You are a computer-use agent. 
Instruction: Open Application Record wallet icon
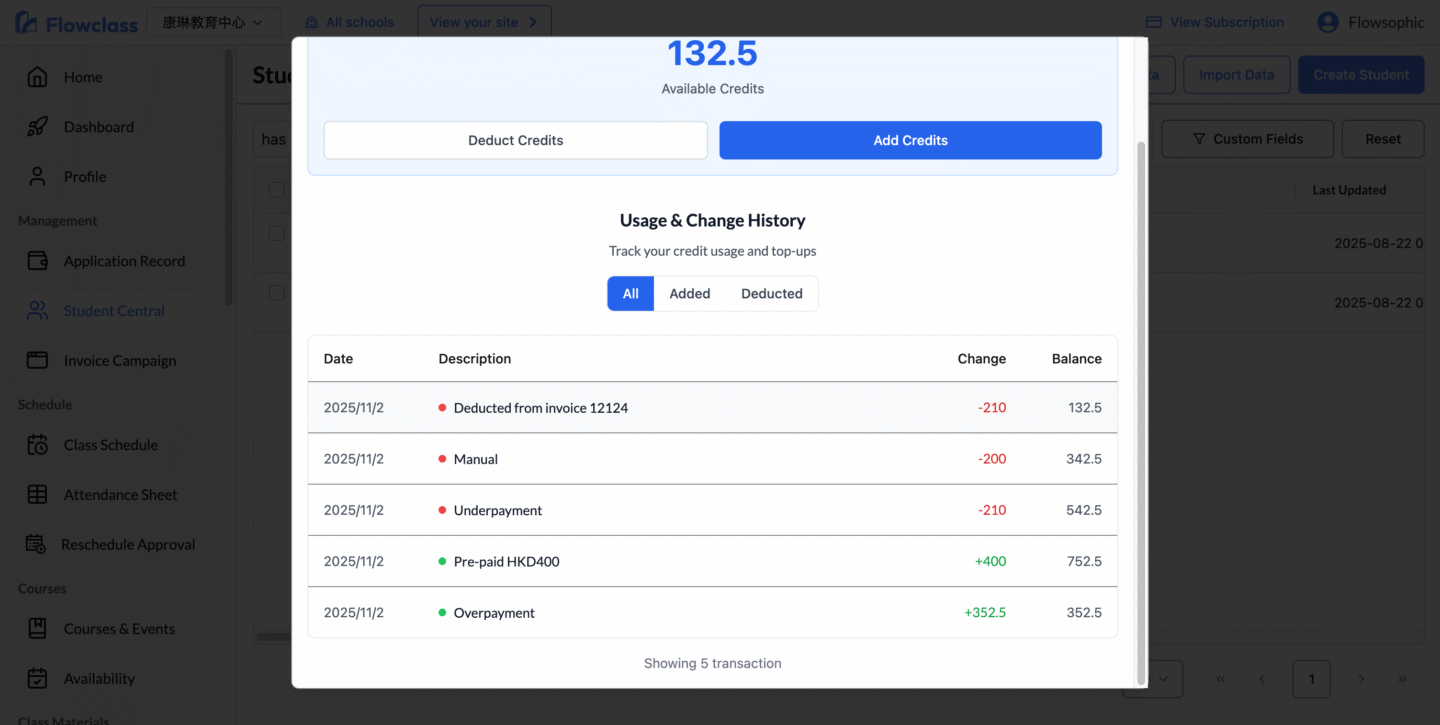point(37,261)
